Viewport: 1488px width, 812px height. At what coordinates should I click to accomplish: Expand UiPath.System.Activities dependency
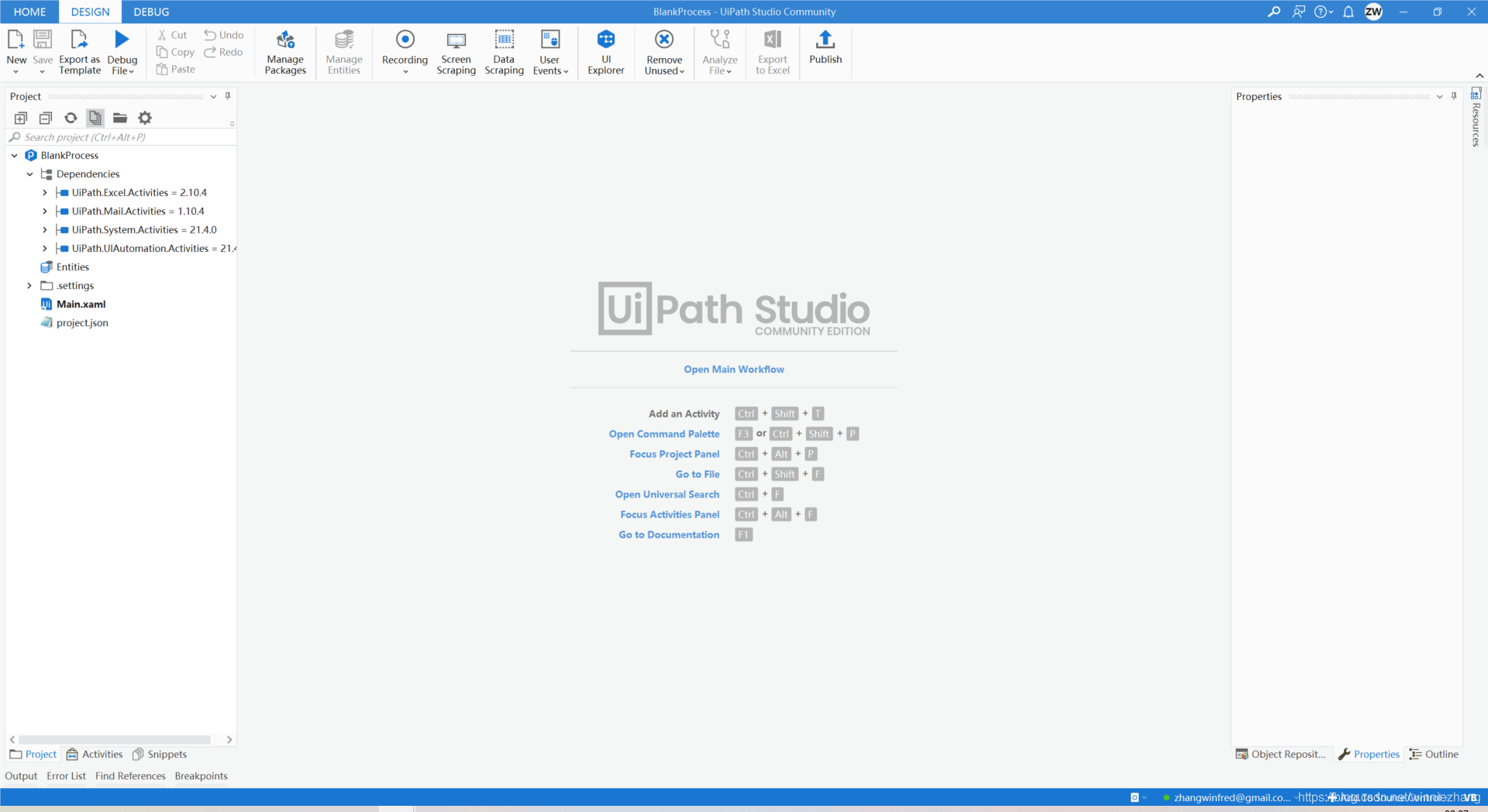coord(45,230)
